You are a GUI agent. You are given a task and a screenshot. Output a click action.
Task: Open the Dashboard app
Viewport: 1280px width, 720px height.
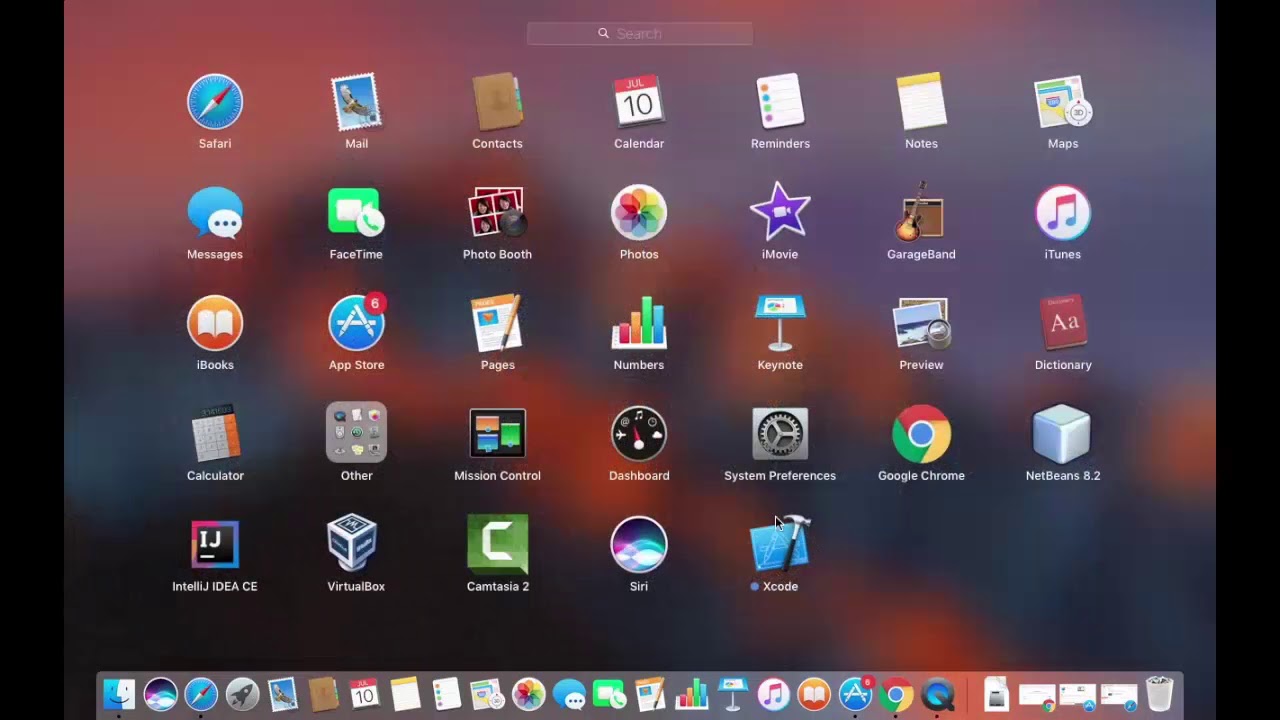(639, 434)
